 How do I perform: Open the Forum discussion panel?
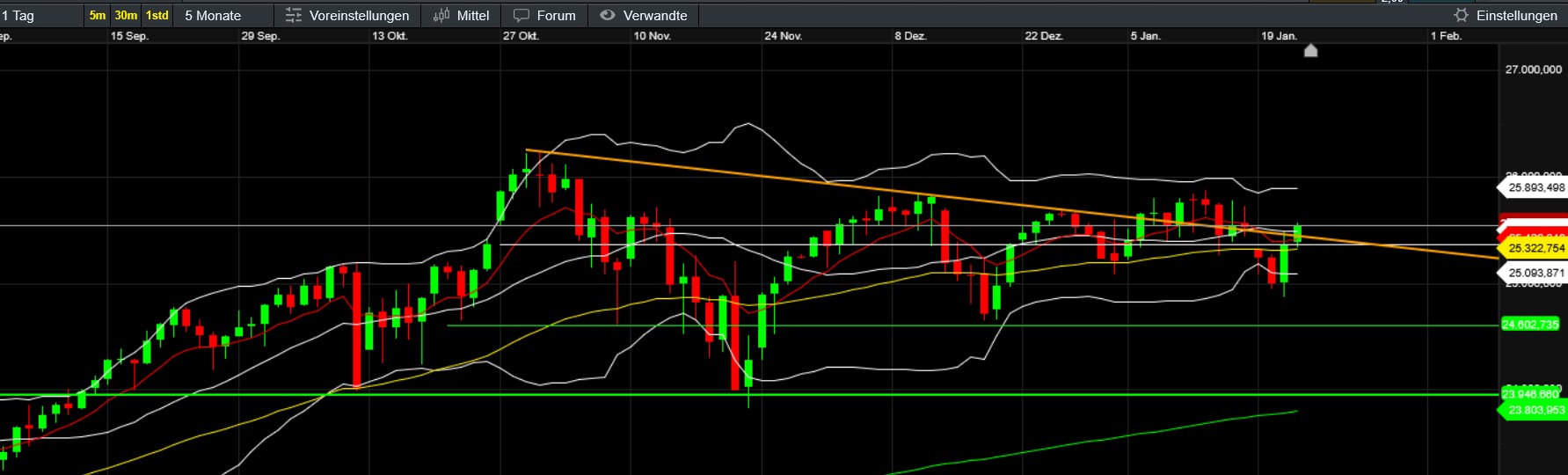click(x=544, y=15)
